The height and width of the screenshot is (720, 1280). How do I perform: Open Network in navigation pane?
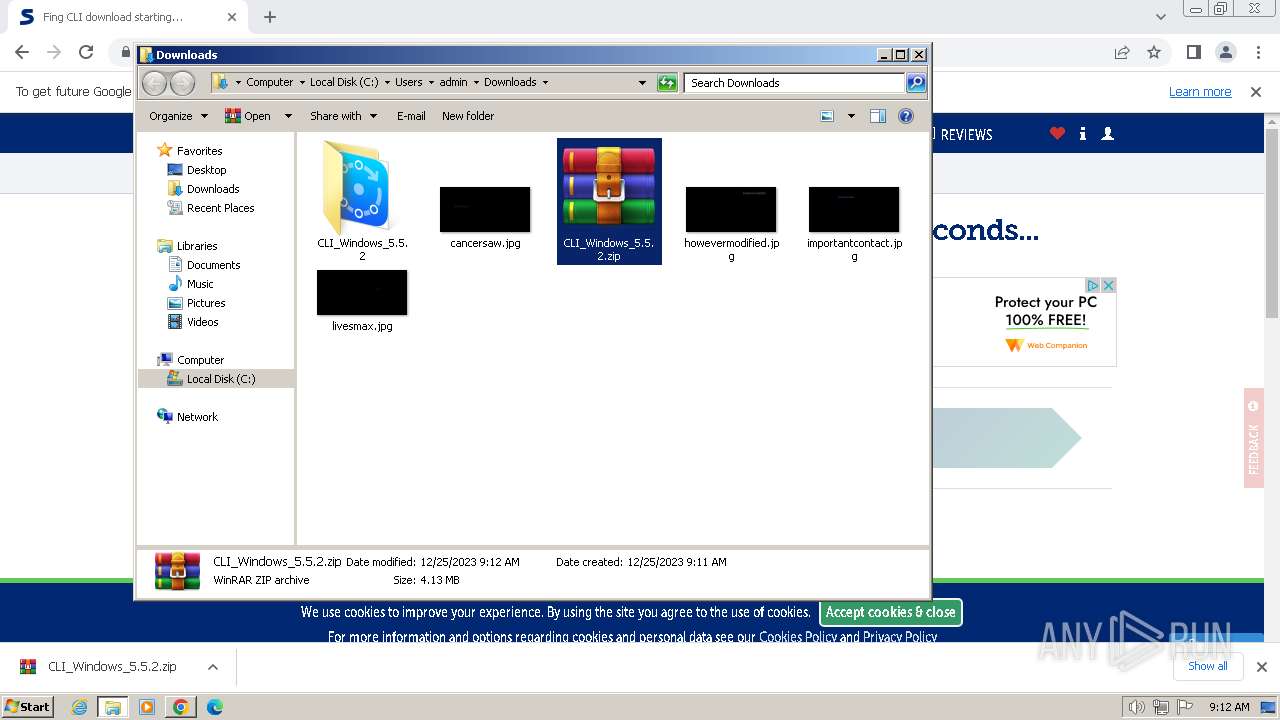197,417
